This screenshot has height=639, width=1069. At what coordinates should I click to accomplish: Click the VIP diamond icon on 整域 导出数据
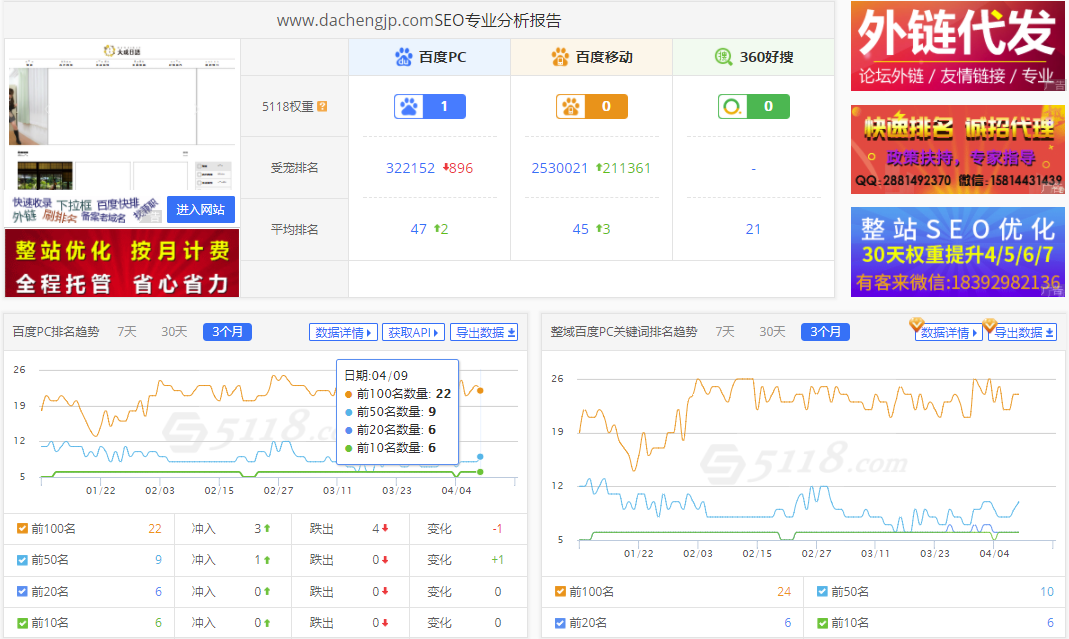992,324
